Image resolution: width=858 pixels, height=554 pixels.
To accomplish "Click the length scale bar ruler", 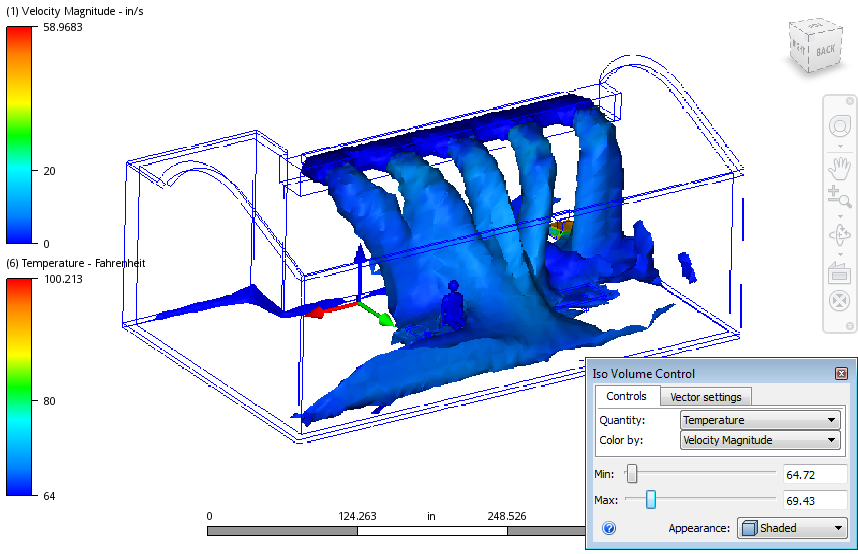I will pos(396,530).
